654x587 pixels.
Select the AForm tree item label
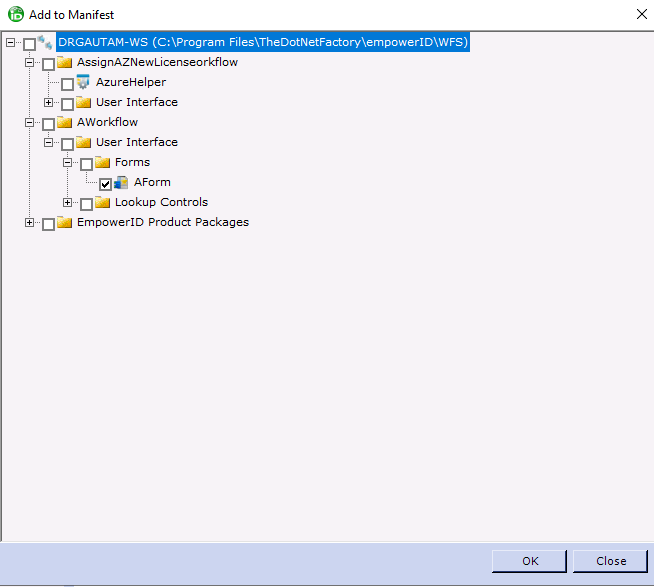click(152, 183)
